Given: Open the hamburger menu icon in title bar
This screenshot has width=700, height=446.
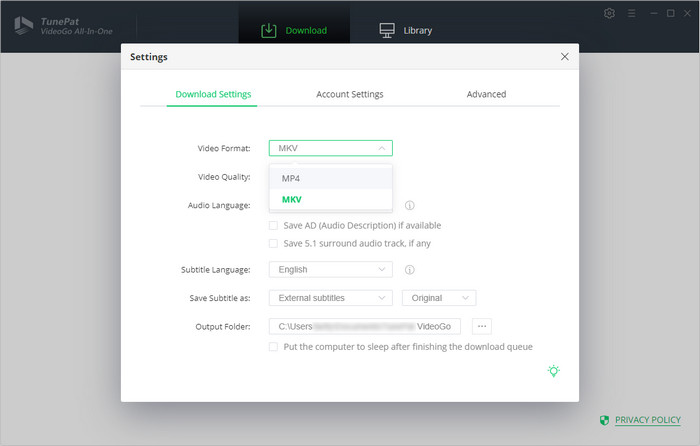Looking at the screenshot, I should click(x=631, y=13).
